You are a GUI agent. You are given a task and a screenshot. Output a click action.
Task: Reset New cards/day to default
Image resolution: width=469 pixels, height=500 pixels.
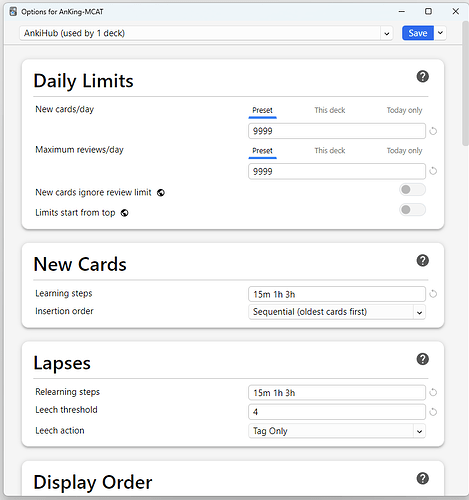coord(433,131)
